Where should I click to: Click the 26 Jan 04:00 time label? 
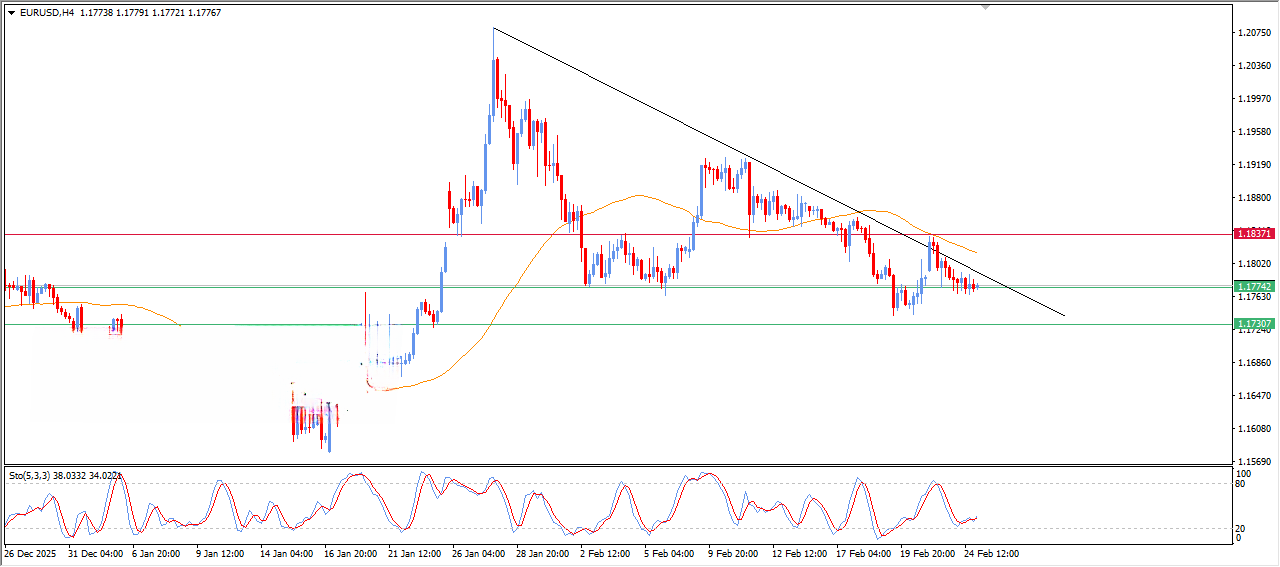click(x=480, y=553)
